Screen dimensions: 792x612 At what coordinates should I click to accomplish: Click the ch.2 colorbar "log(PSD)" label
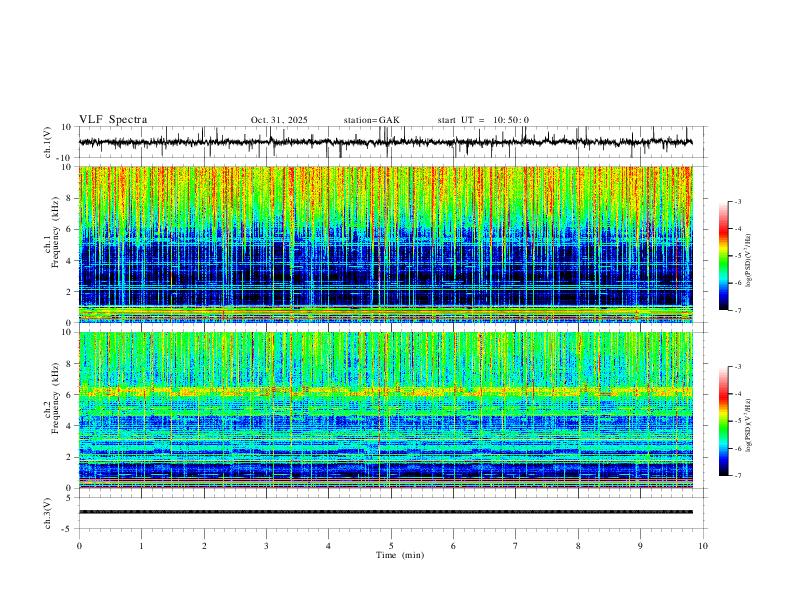[748, 425]
